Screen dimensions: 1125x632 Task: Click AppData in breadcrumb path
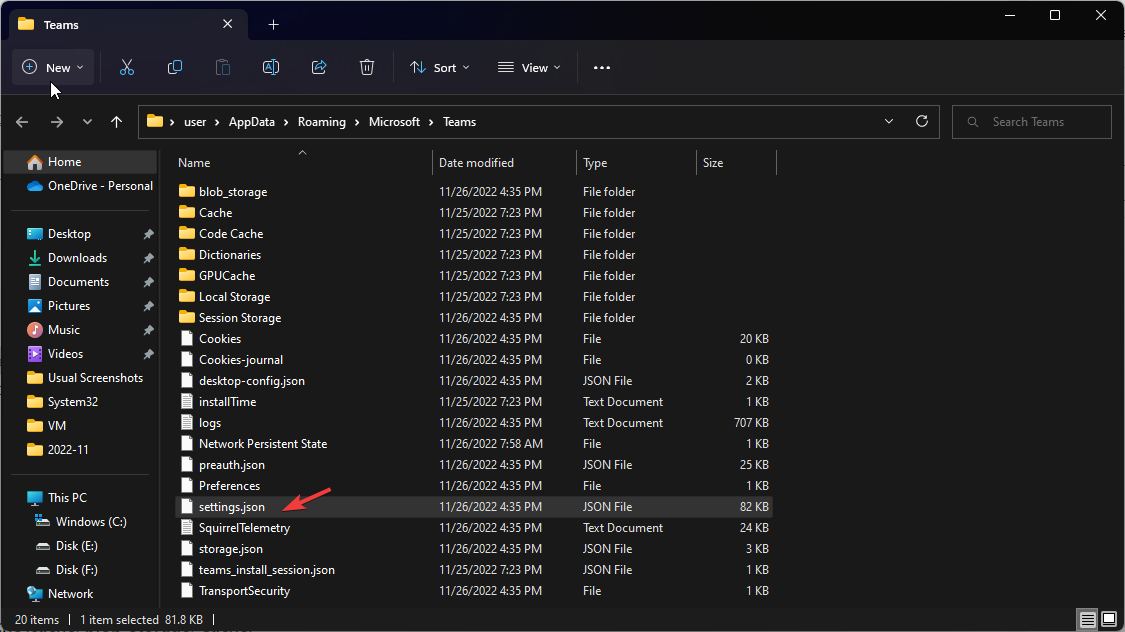click(x=252, y=122)
